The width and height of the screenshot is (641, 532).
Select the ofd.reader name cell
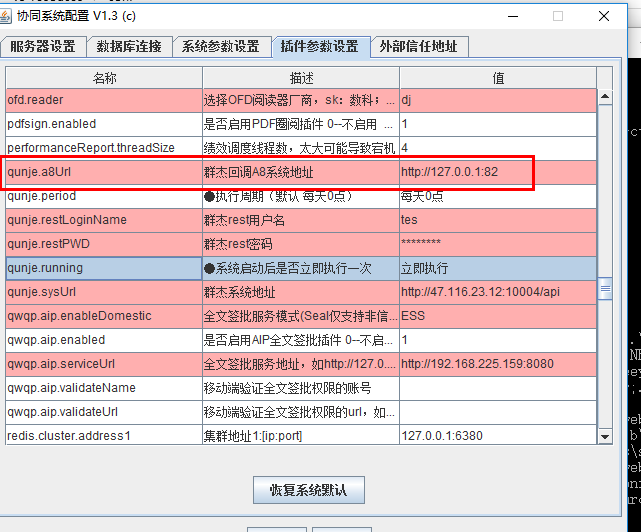tap(104, 100)
